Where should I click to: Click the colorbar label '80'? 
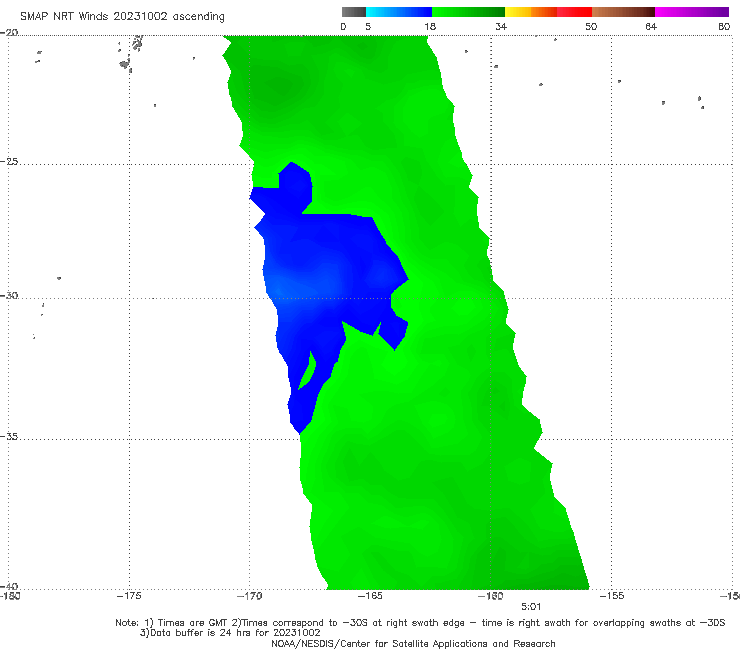pos(724,26)
